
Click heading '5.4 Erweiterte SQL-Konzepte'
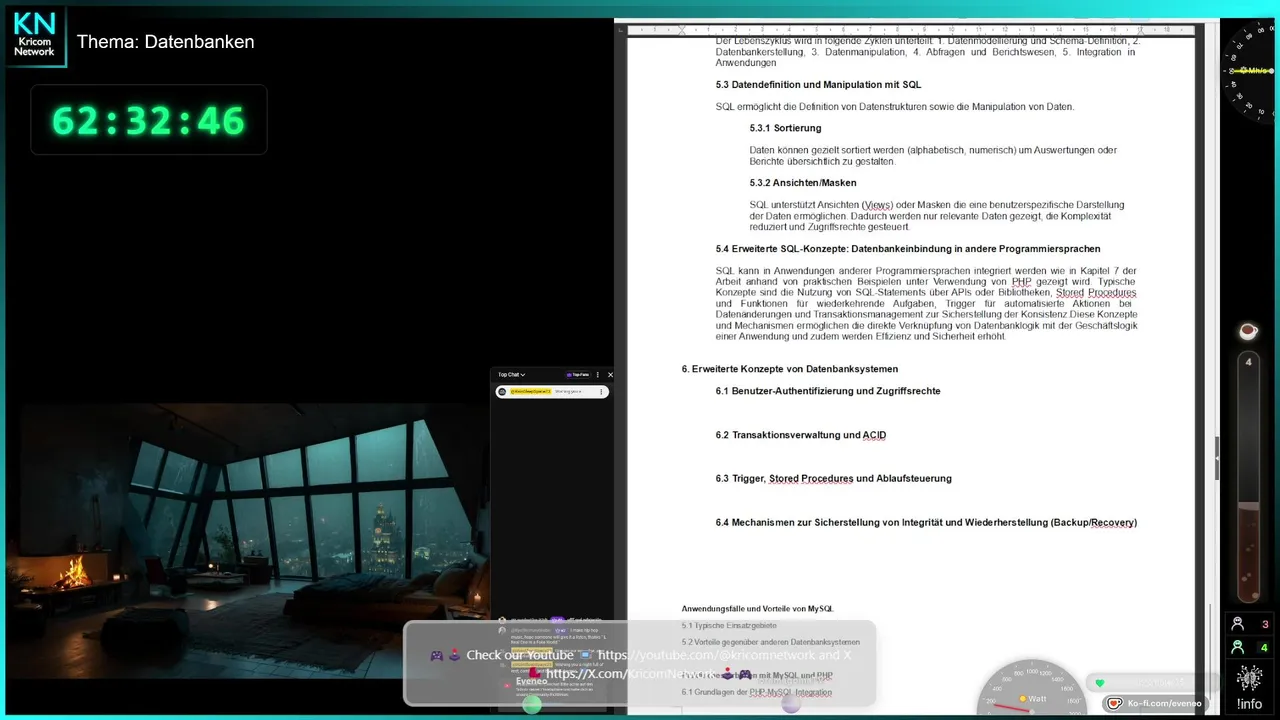[x=908, y=249]
